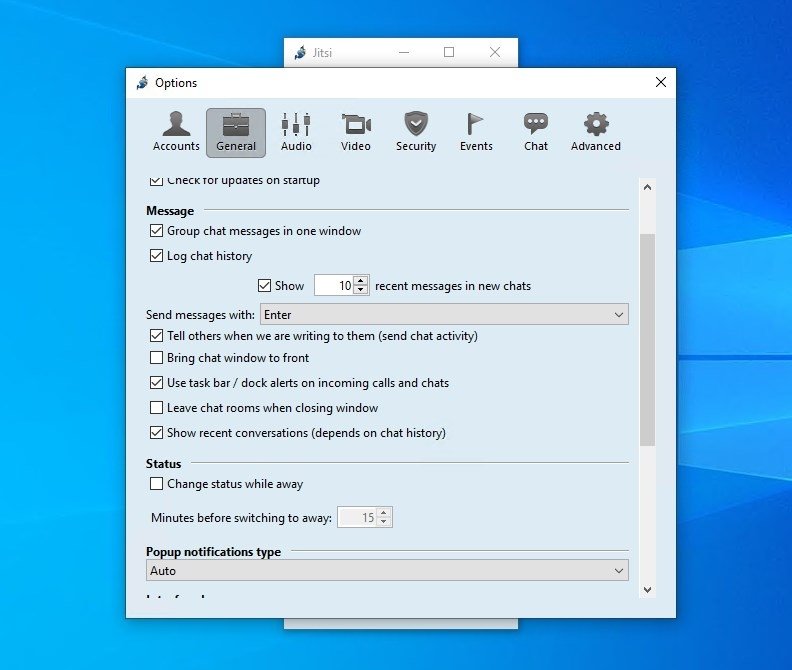Increase minutes before away stepper
Screen dimensions: 792x670
pos(384,512)
